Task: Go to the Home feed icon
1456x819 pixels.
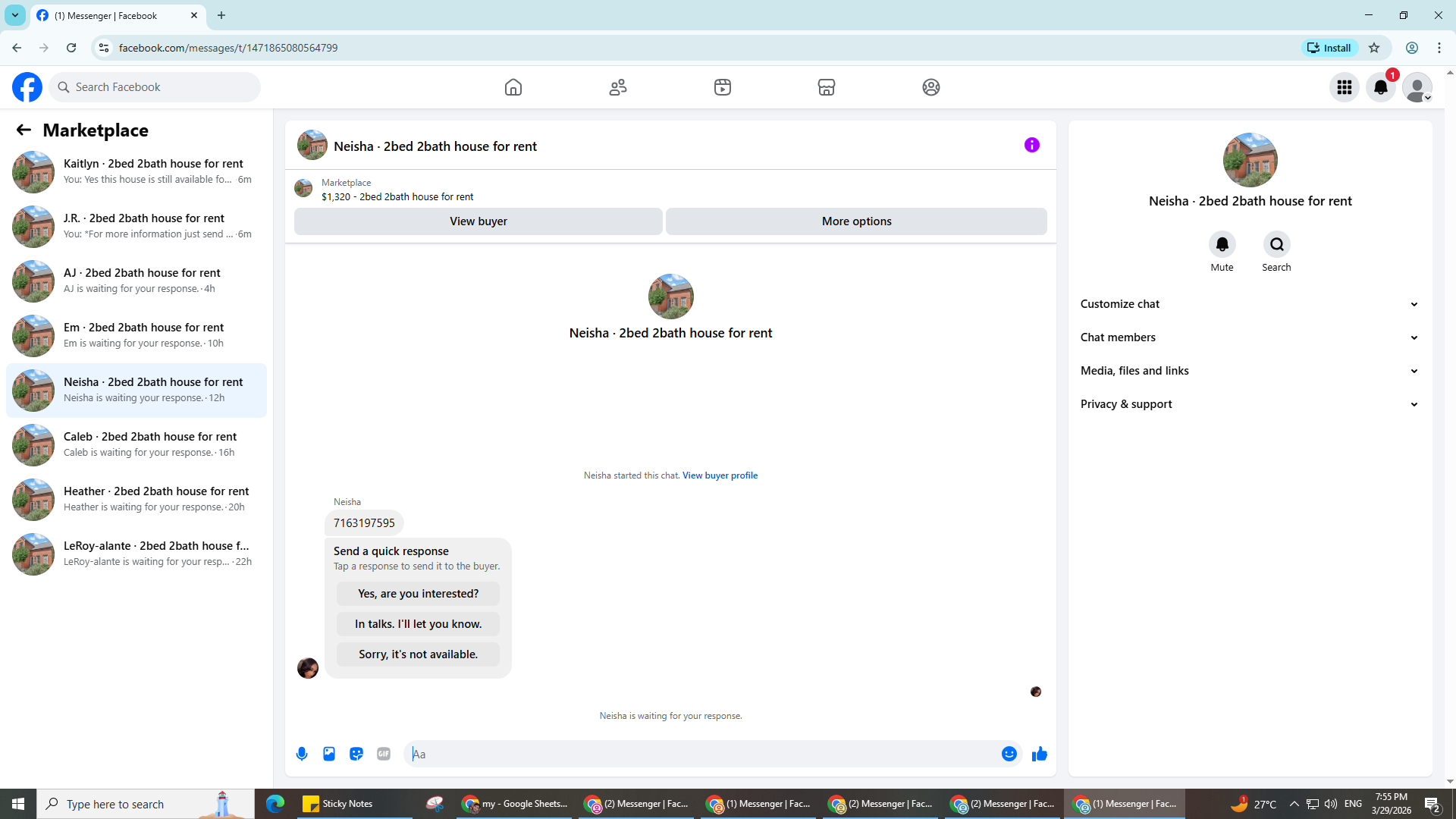Action: pyautogui.click(x=513, y=87)
